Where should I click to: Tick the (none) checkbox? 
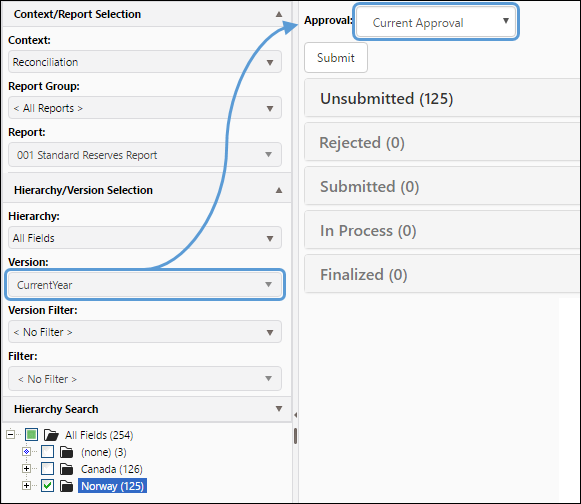click(x=47, y=452)
